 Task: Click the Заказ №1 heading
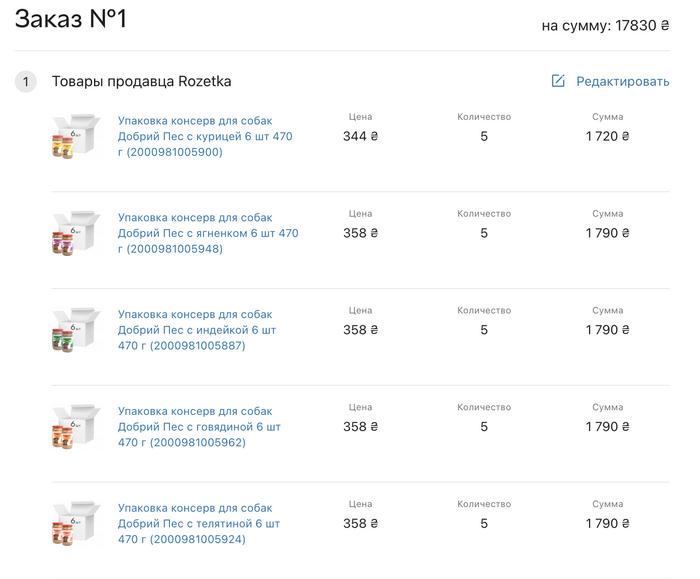(x=70, y=19)
